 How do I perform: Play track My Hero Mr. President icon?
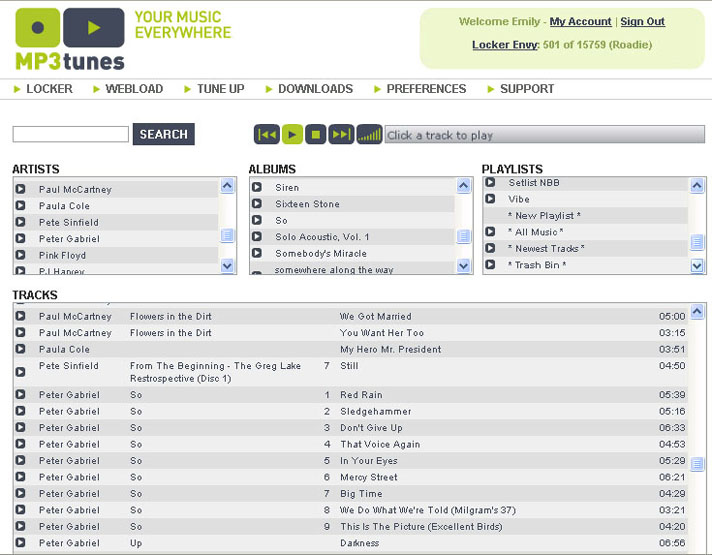click(20, 349)
